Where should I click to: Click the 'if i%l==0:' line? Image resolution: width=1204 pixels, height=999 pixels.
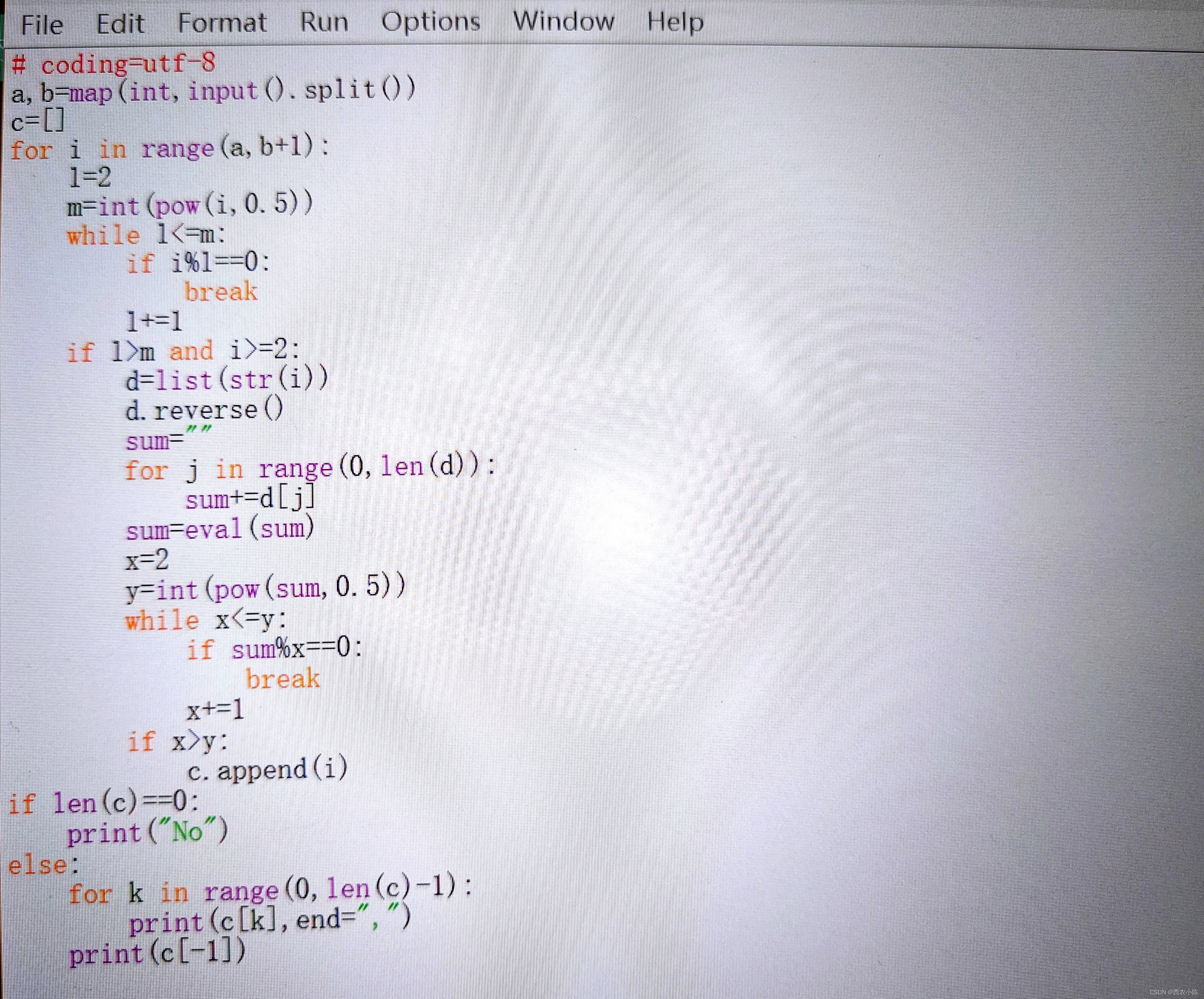point(198,263)
